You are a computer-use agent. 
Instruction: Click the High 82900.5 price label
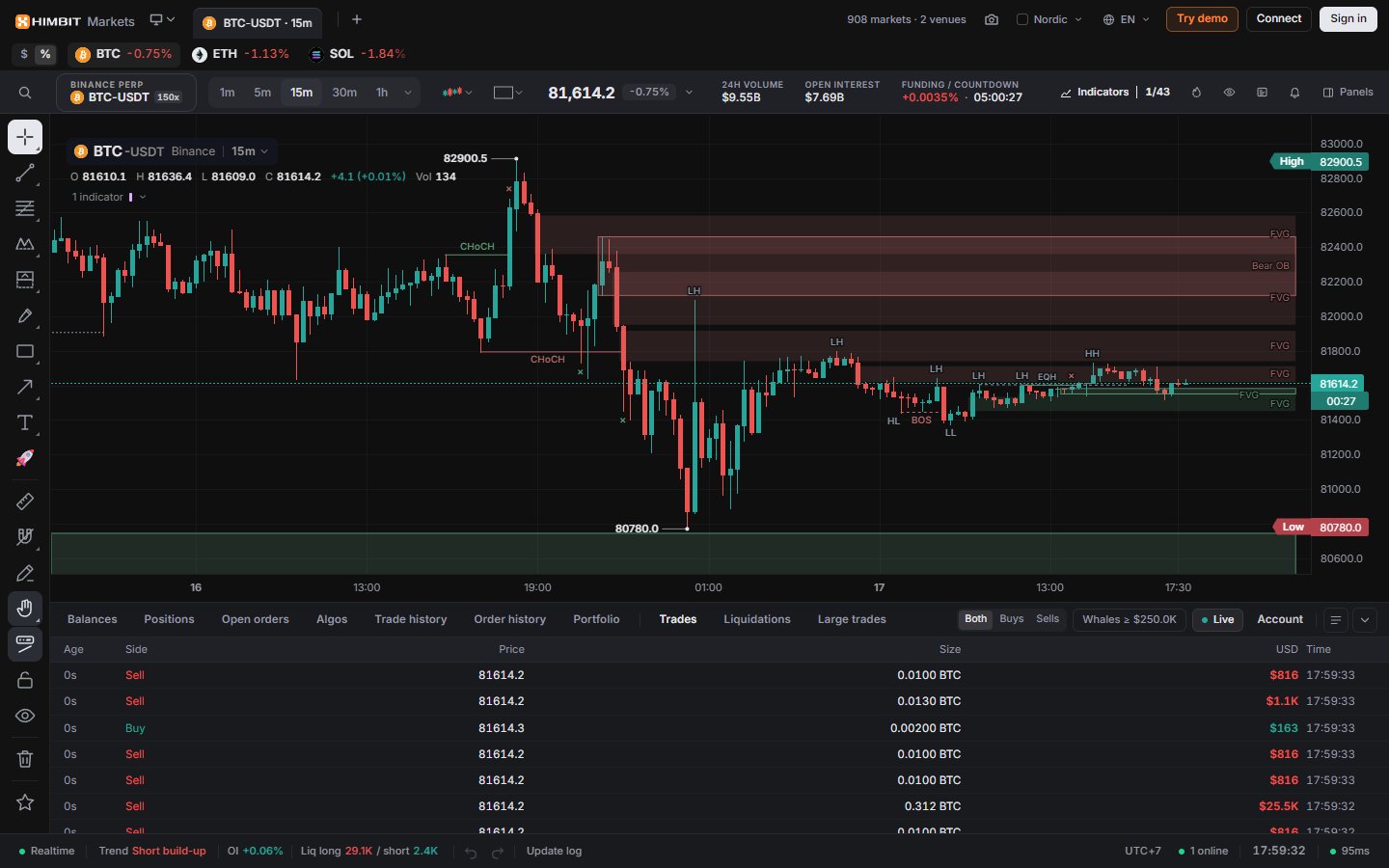click(x=1319, y=162)
